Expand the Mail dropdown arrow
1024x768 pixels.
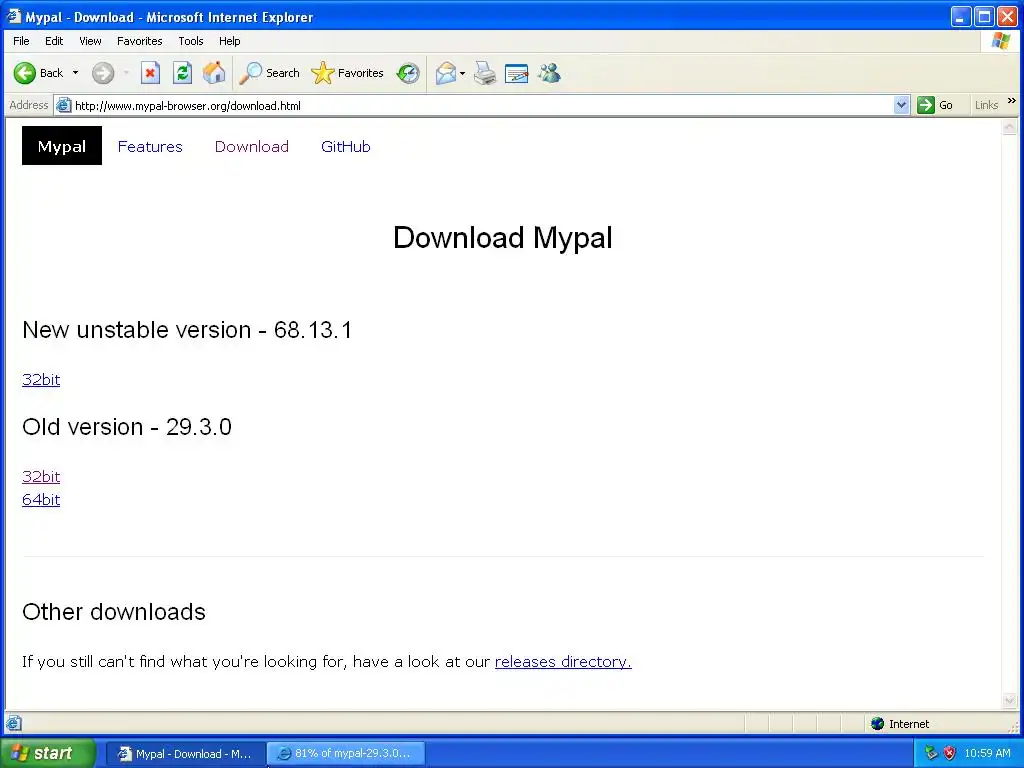coord(462,73)
